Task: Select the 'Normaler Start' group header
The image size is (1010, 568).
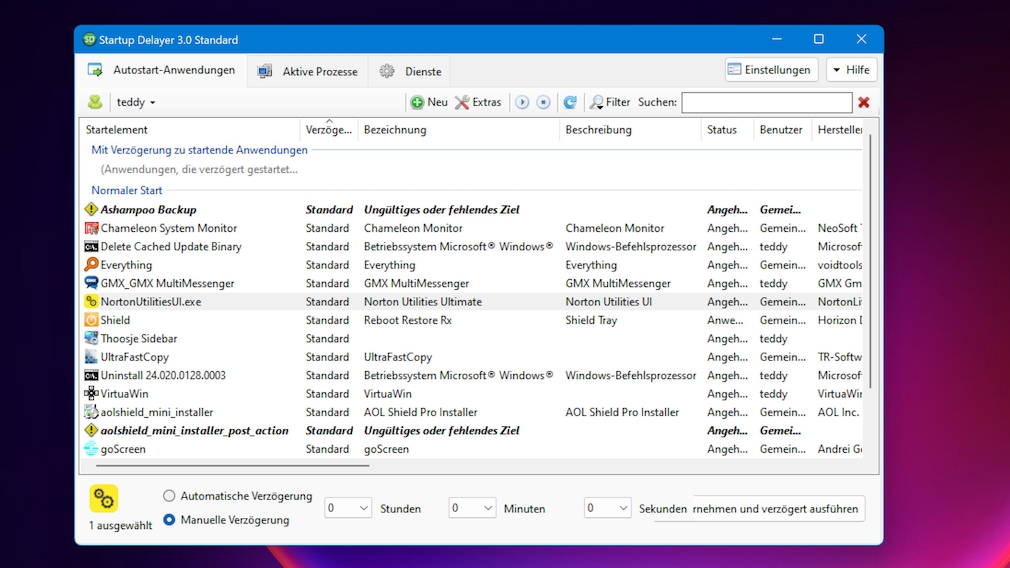Action: 126,191
